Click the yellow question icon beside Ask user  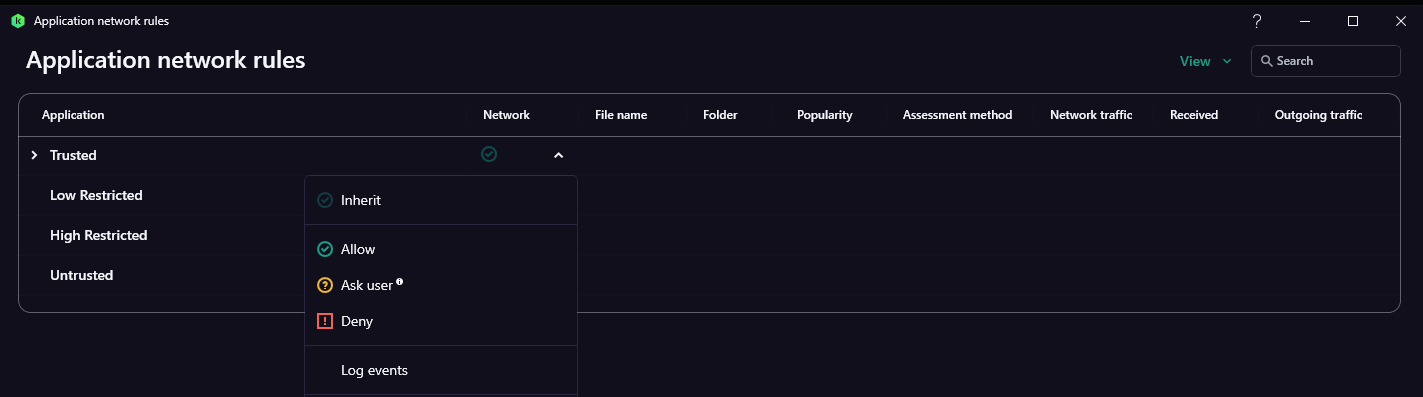[x=324, y=285]
